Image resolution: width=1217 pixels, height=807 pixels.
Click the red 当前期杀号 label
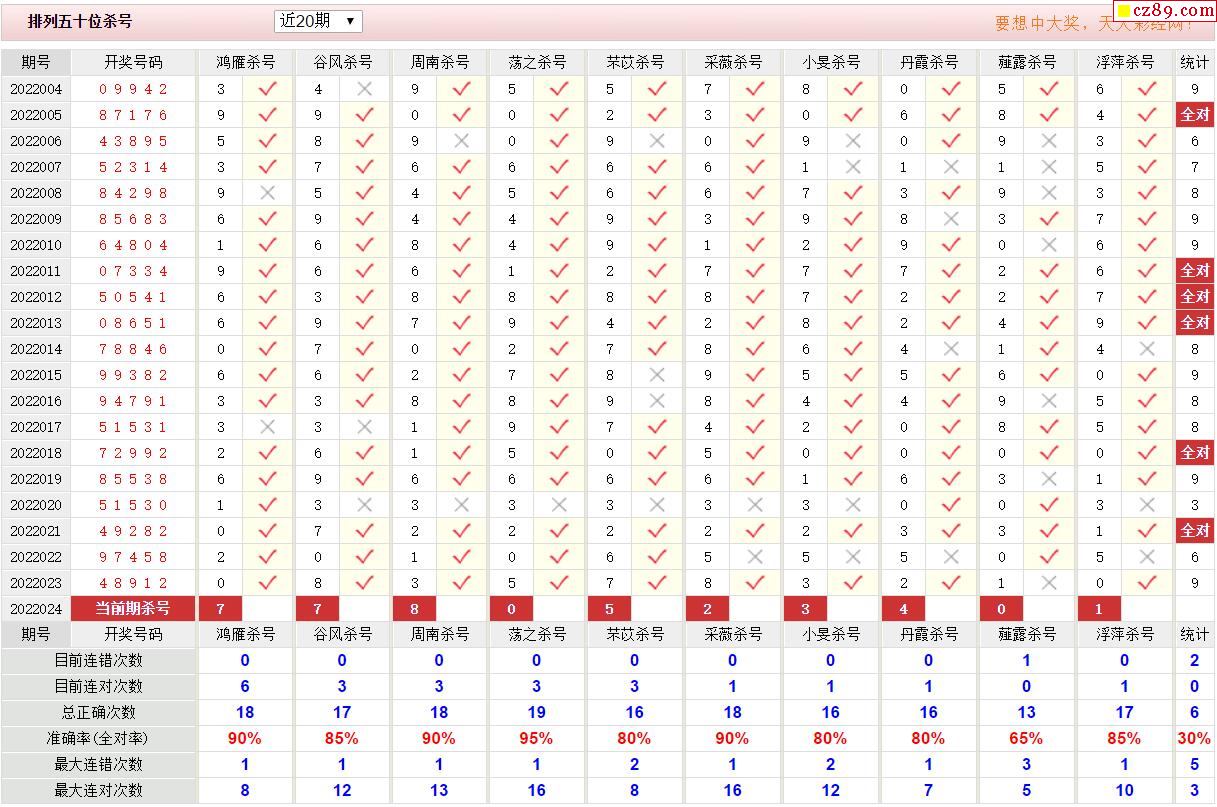tap(133, 608)
